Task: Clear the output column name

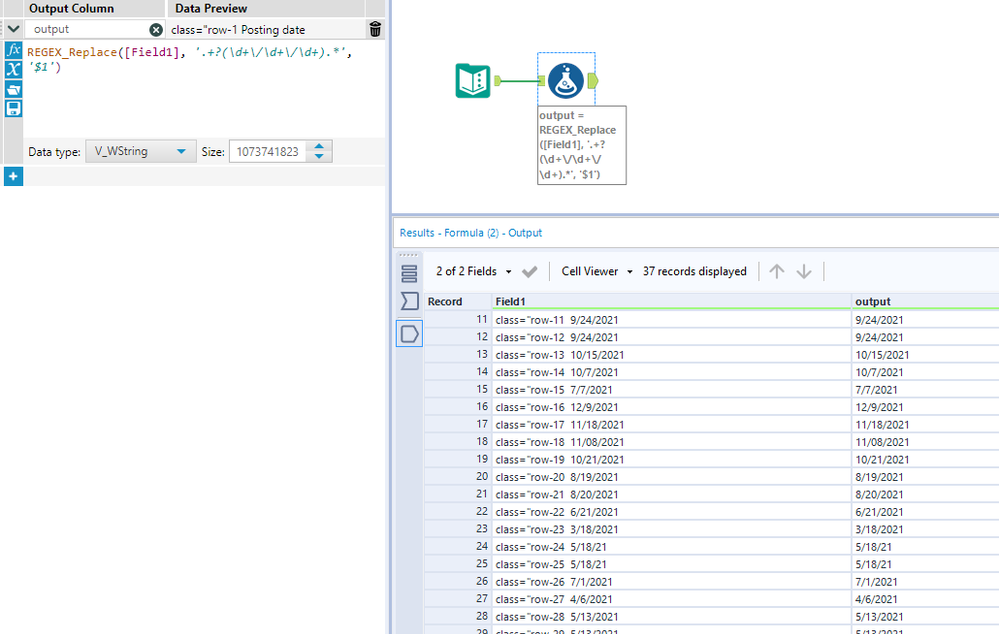Action: tap(155, 29)
